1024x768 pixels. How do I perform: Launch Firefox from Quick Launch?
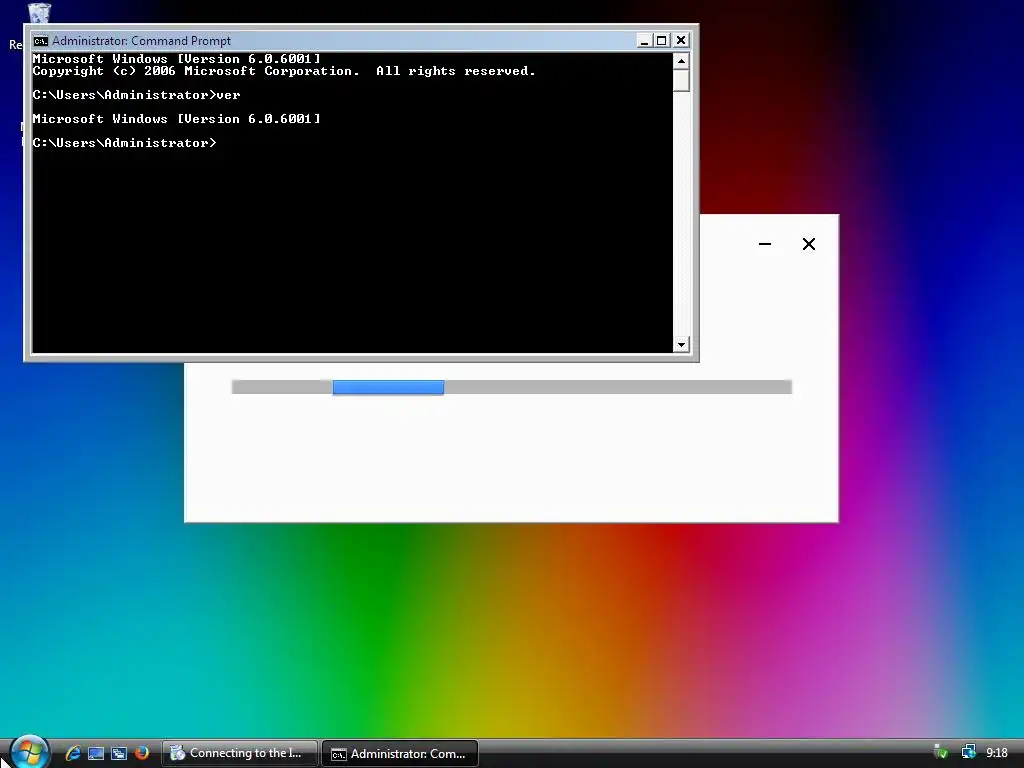(142, 753)
